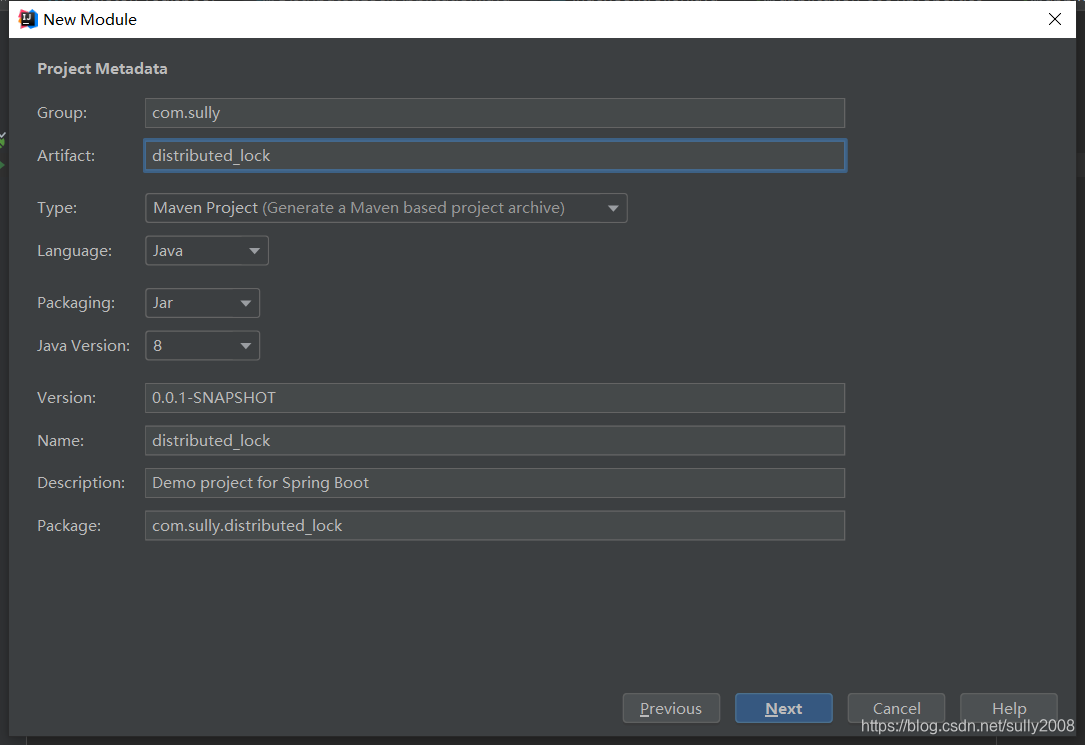Viewport: 1085px width, 745px height.
Task: Close the New Module dialog
Action: [x=1055, y=19]
